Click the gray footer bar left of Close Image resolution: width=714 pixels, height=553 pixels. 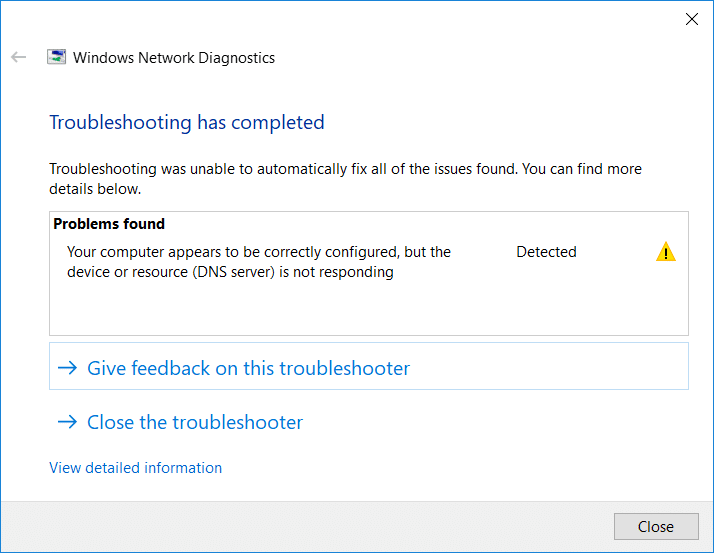point(300,526)
